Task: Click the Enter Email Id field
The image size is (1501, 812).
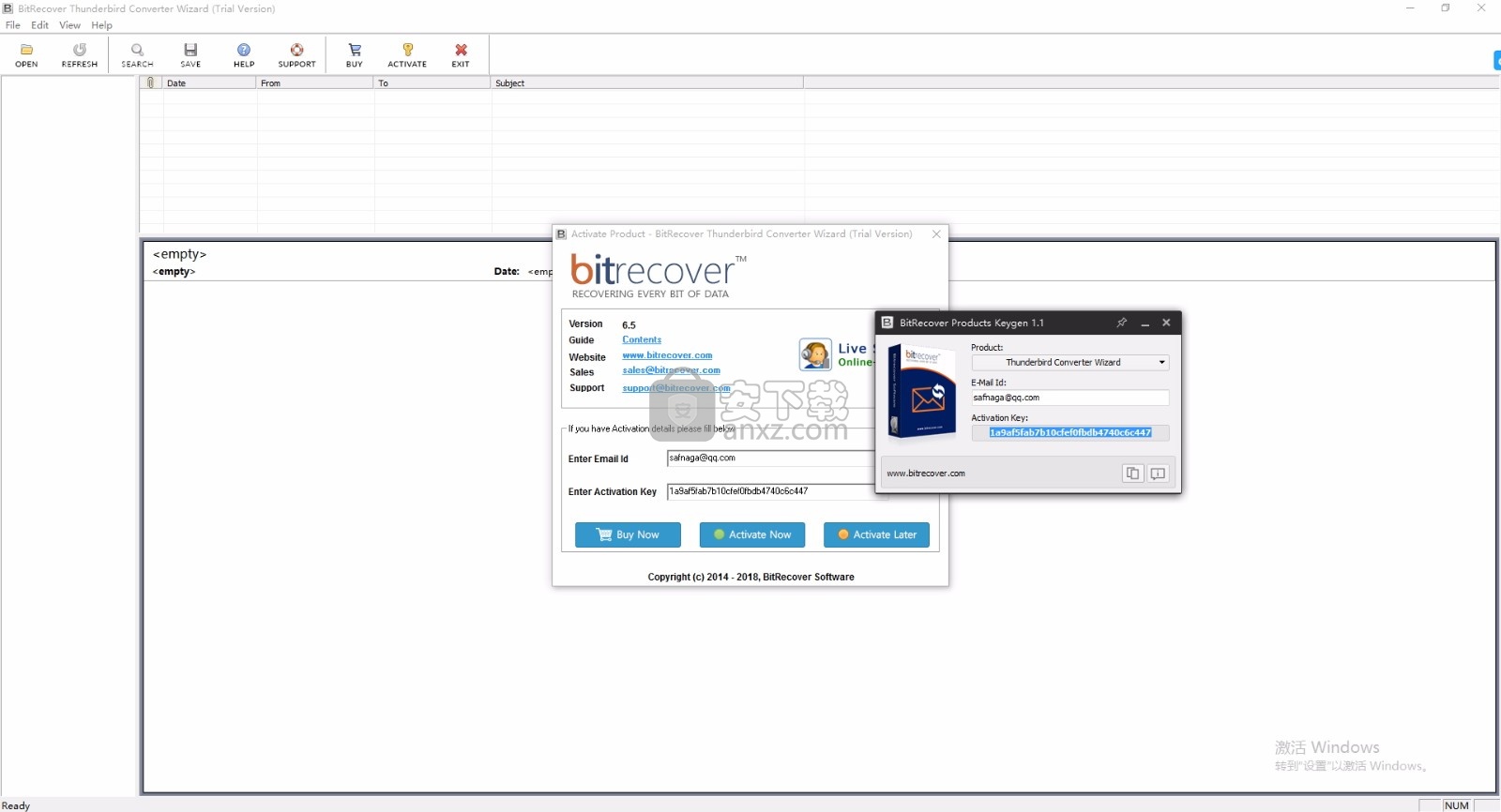Action: [770, 459]
